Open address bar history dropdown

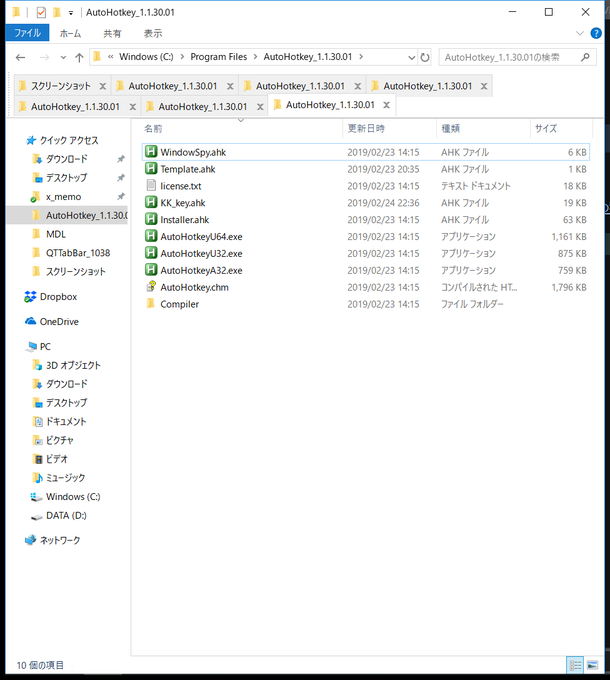[x=411, y=57]
